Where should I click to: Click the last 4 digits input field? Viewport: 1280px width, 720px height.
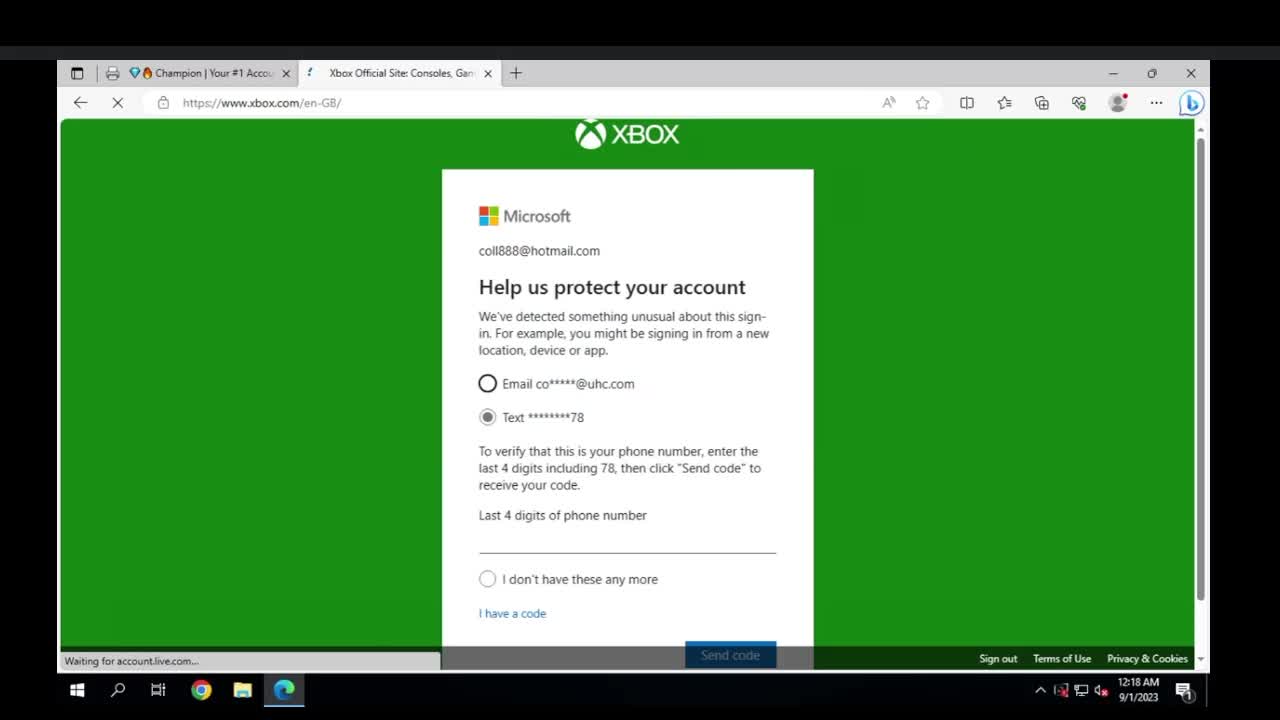pos(627,541)
